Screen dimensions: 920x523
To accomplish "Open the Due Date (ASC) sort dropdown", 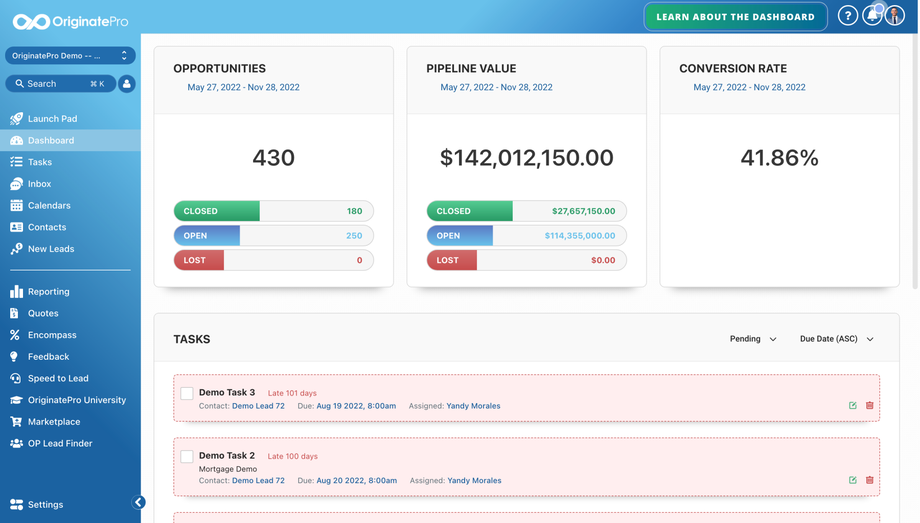I will [x=837, y=339].
